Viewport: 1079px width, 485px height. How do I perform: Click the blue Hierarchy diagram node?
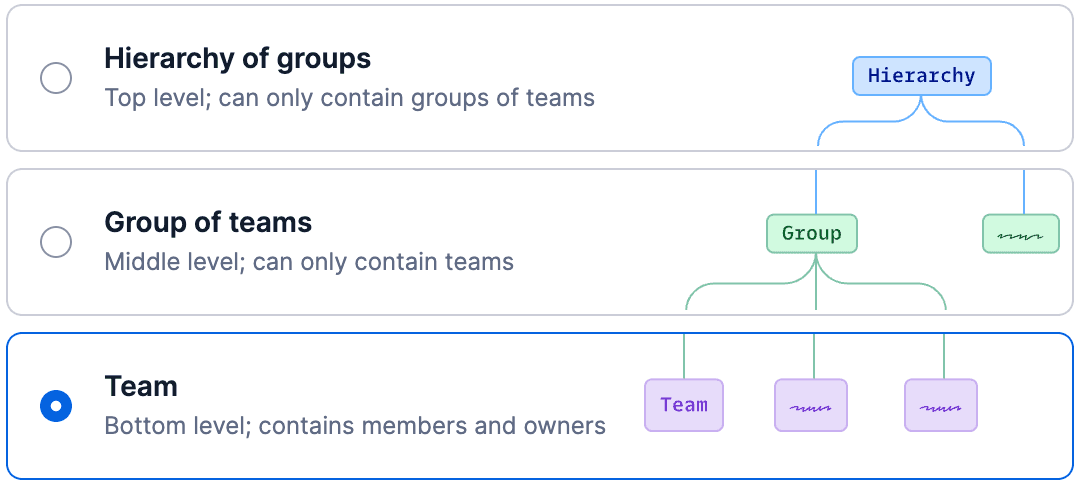click(921, 76)
